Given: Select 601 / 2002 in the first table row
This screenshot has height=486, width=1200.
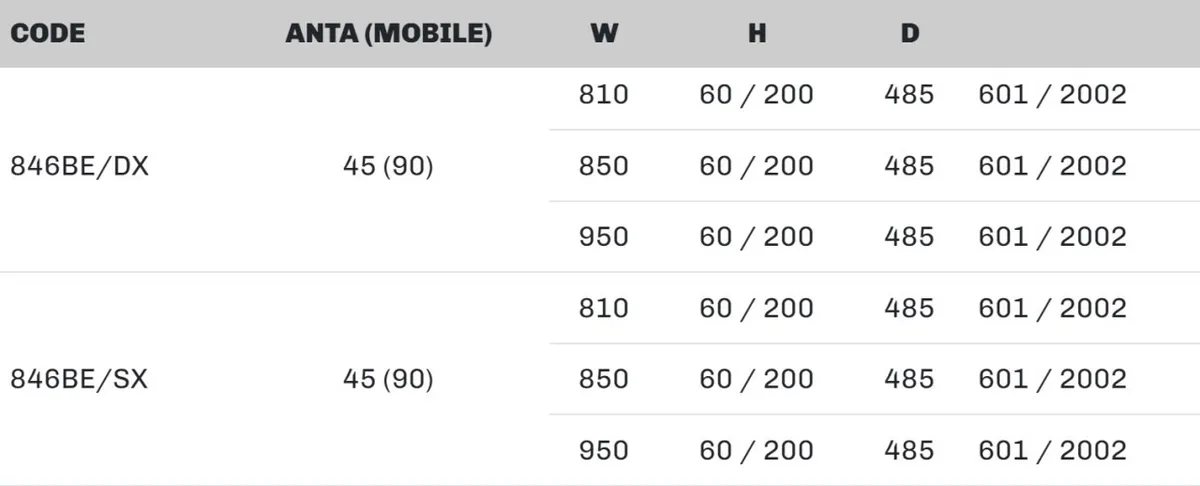Looking at the screenshot, I should click(x=1052, y=95).
